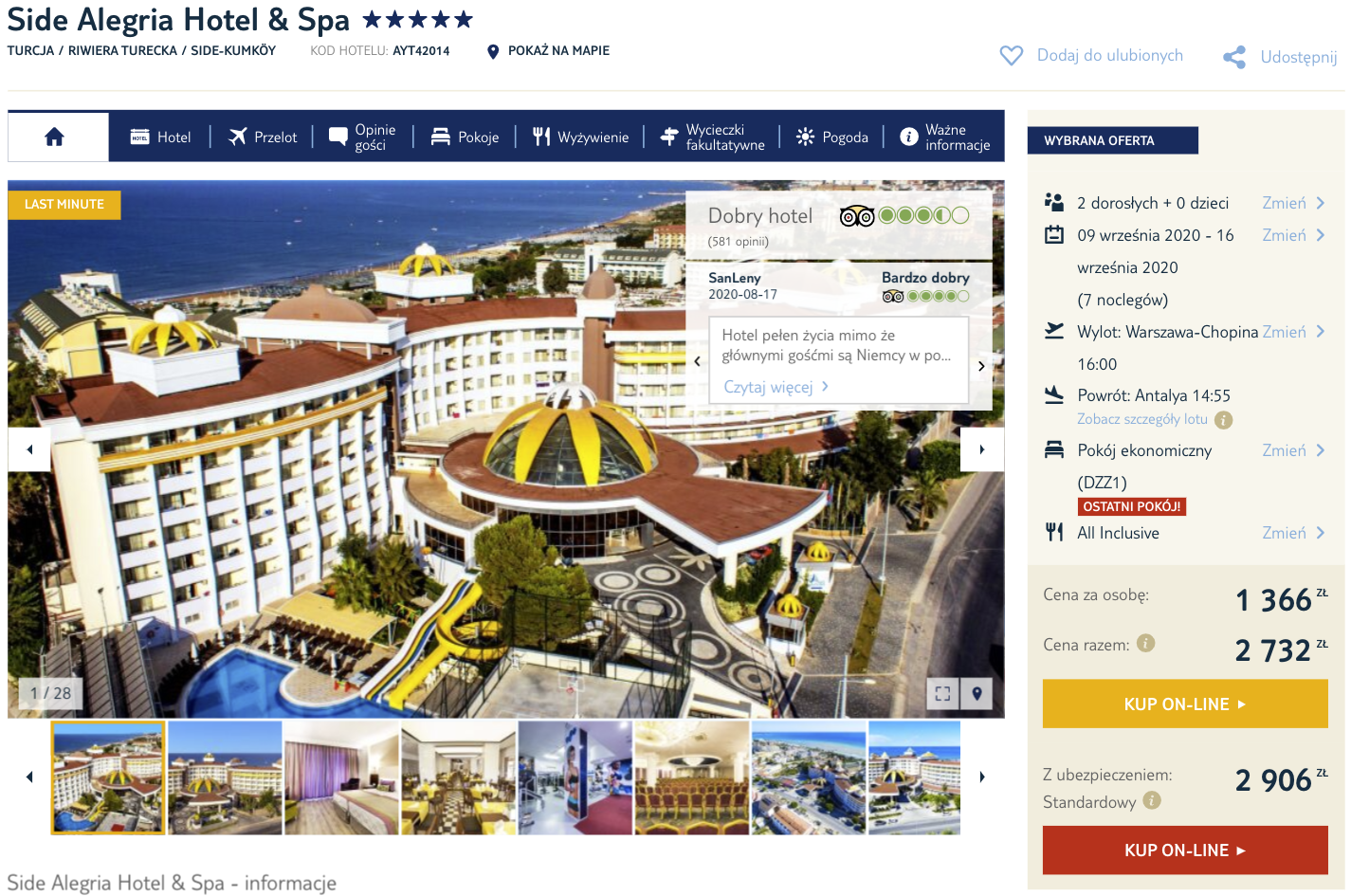Expand room type chevron
Screen dimensions: 1351x896
(x=1320, y=450)
